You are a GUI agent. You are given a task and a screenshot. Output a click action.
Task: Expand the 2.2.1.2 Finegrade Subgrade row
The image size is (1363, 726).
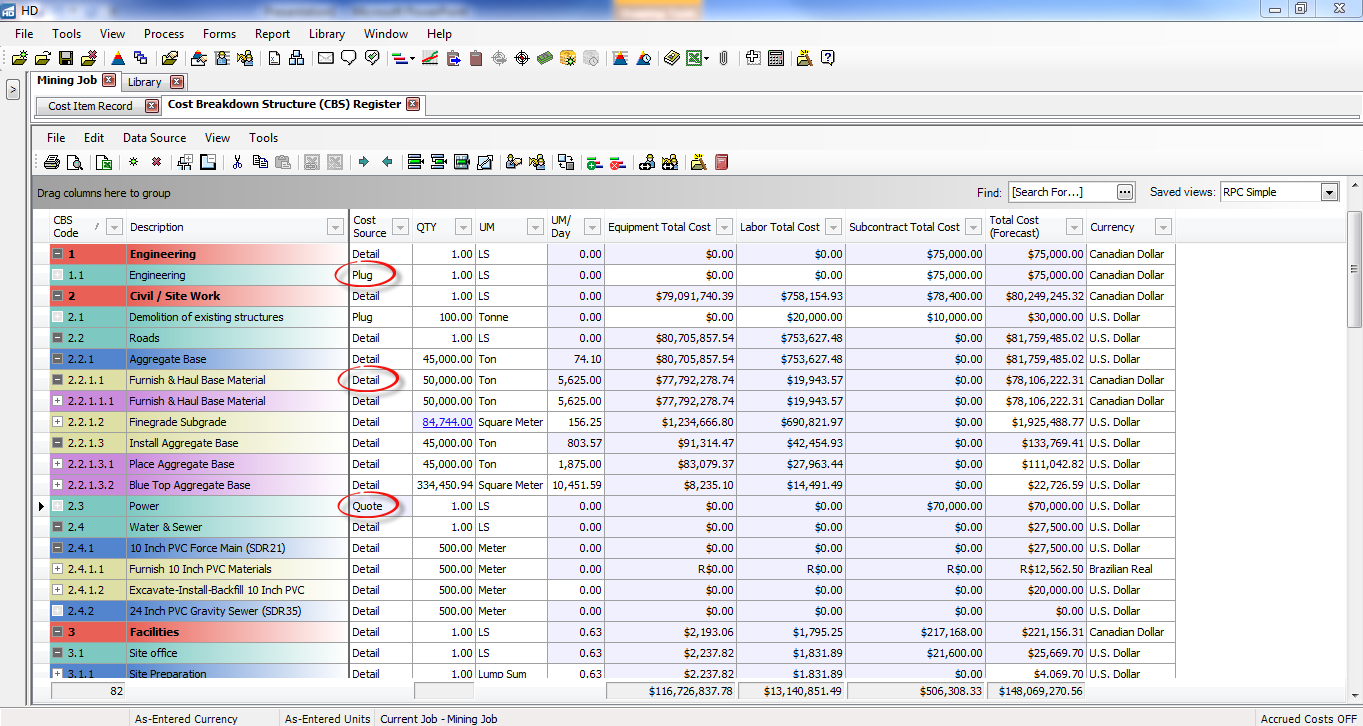tap(59, 422)
